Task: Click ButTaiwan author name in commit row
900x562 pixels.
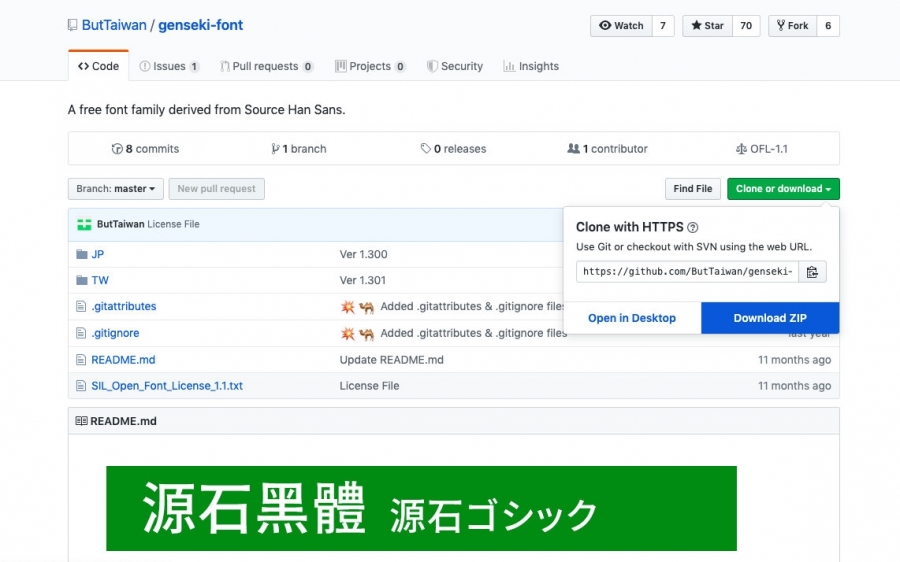Action: click(x=121, y=224)
